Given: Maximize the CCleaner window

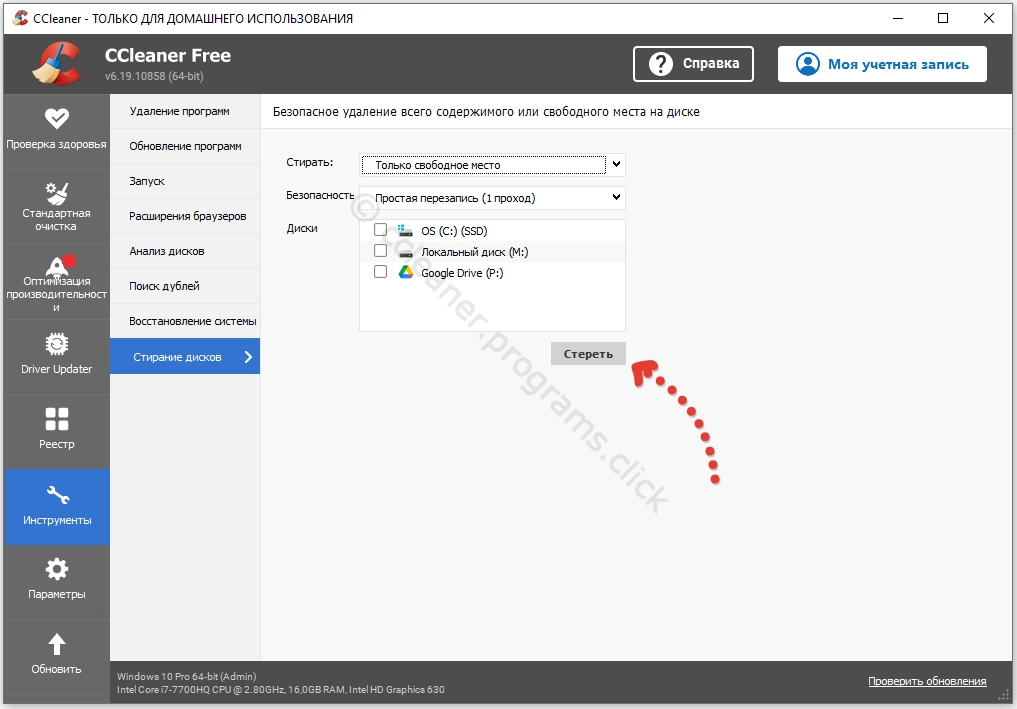Looking at the screenshot, I should (943, 18).
